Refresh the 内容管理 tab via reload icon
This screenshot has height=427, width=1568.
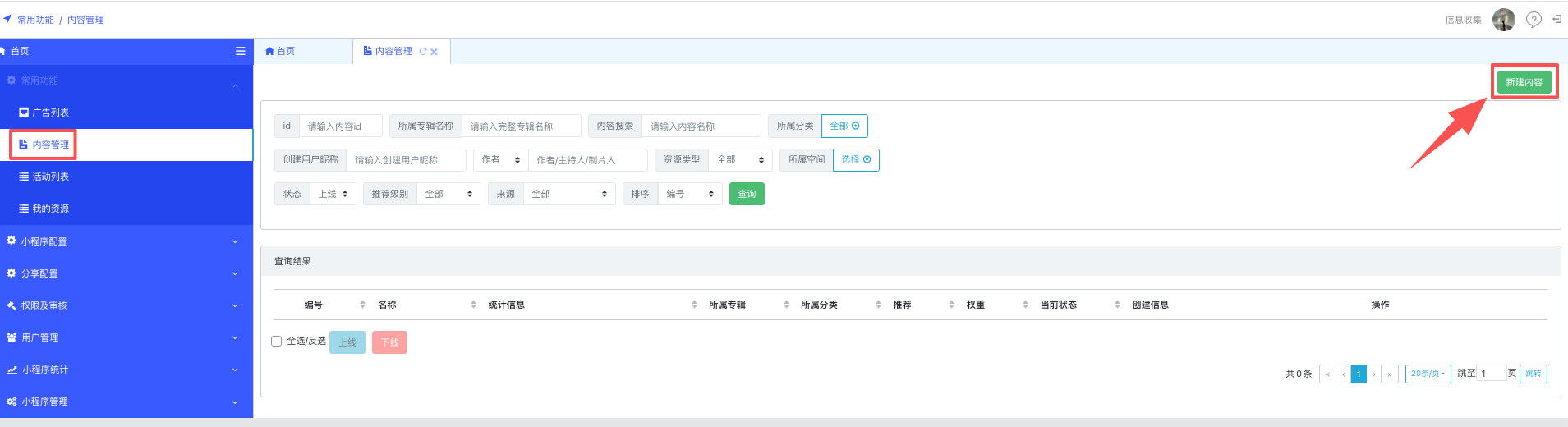coord(423,52)
